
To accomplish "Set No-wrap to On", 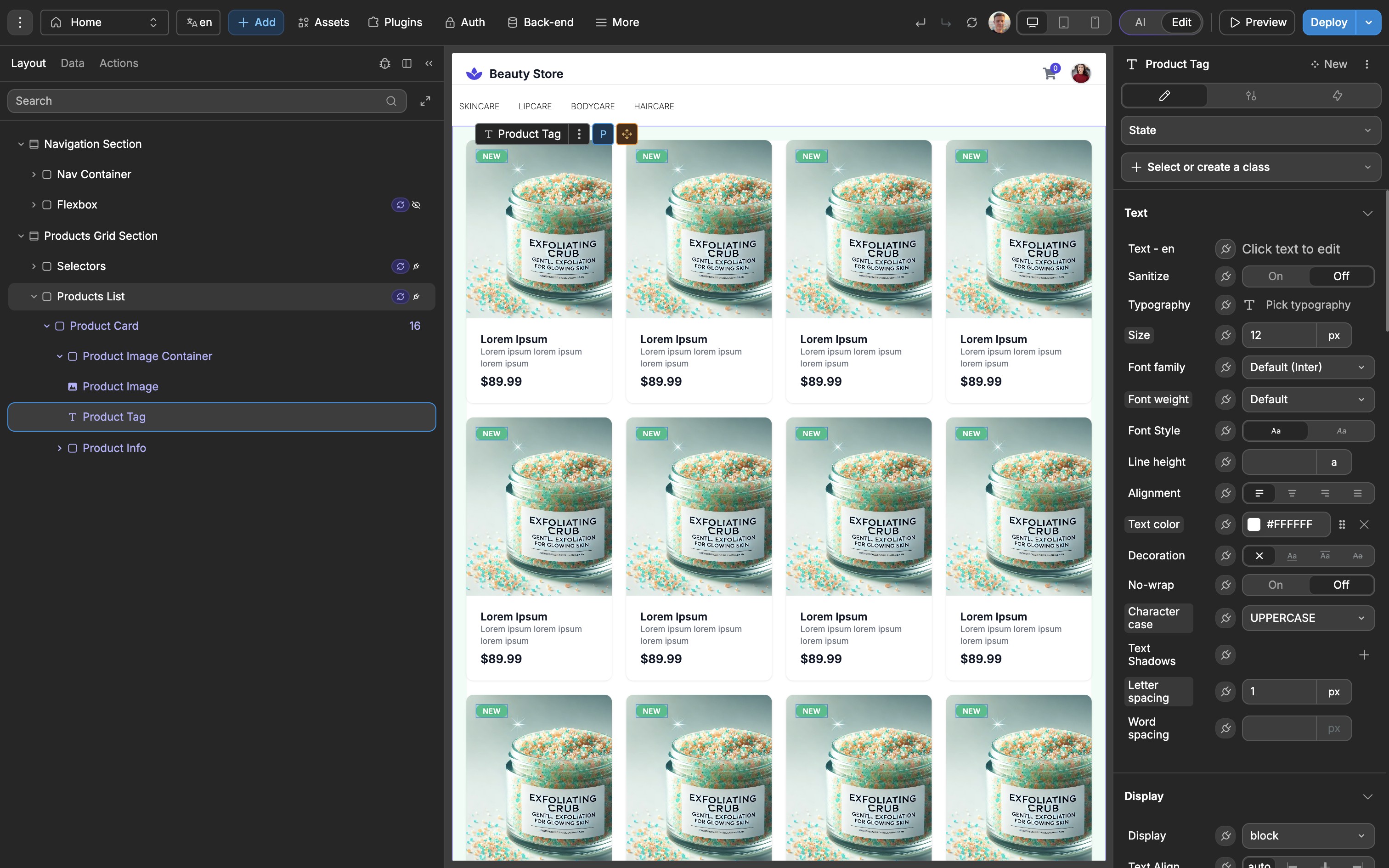I will point(1276,585).
